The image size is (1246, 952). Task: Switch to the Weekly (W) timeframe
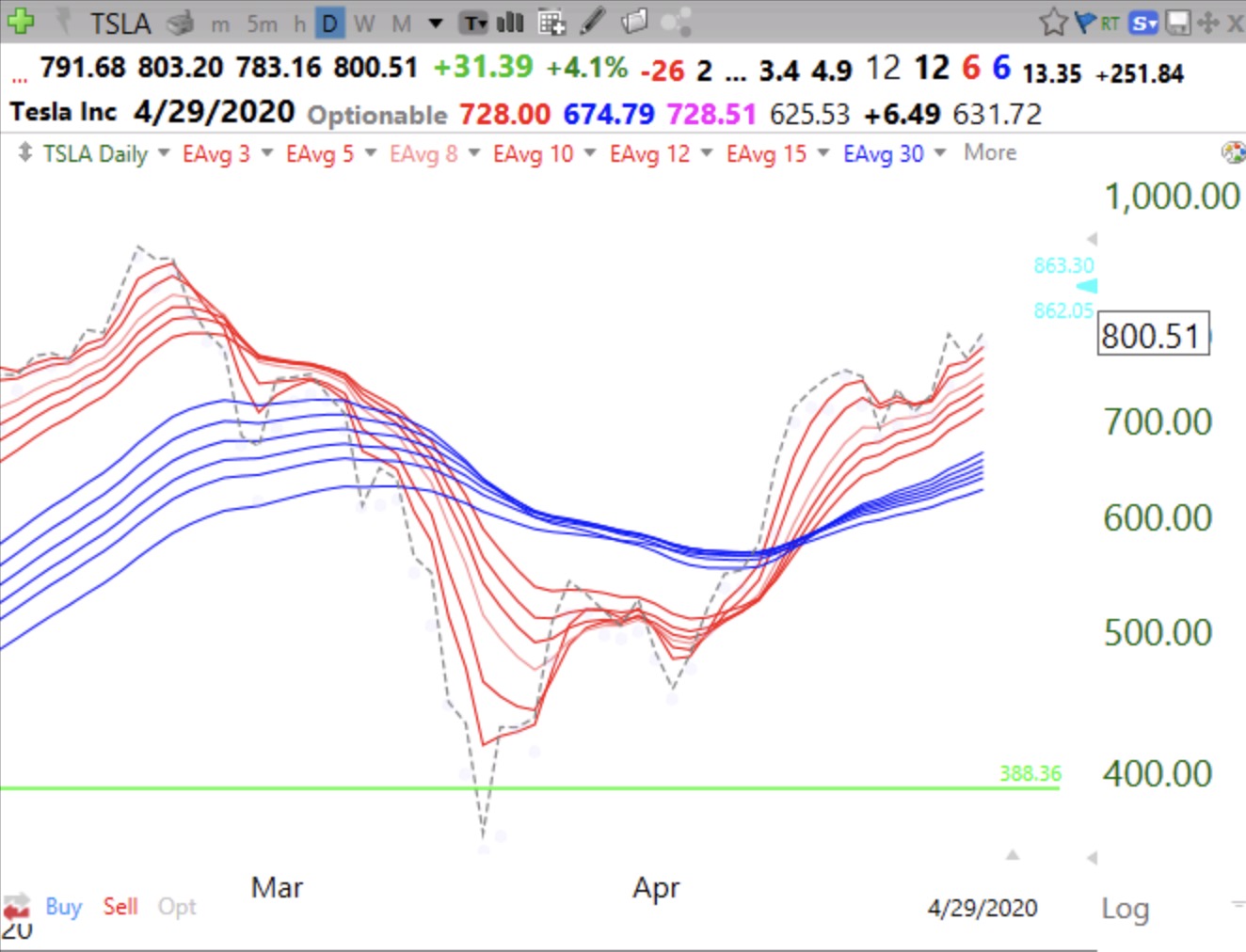tap(364, 24)
